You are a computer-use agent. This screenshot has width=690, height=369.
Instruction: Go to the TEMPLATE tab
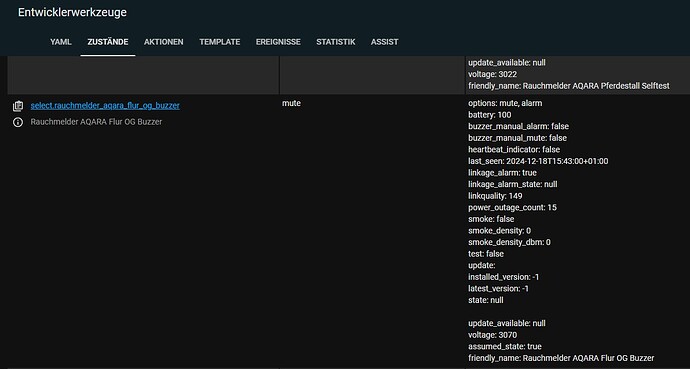[220, 42]
